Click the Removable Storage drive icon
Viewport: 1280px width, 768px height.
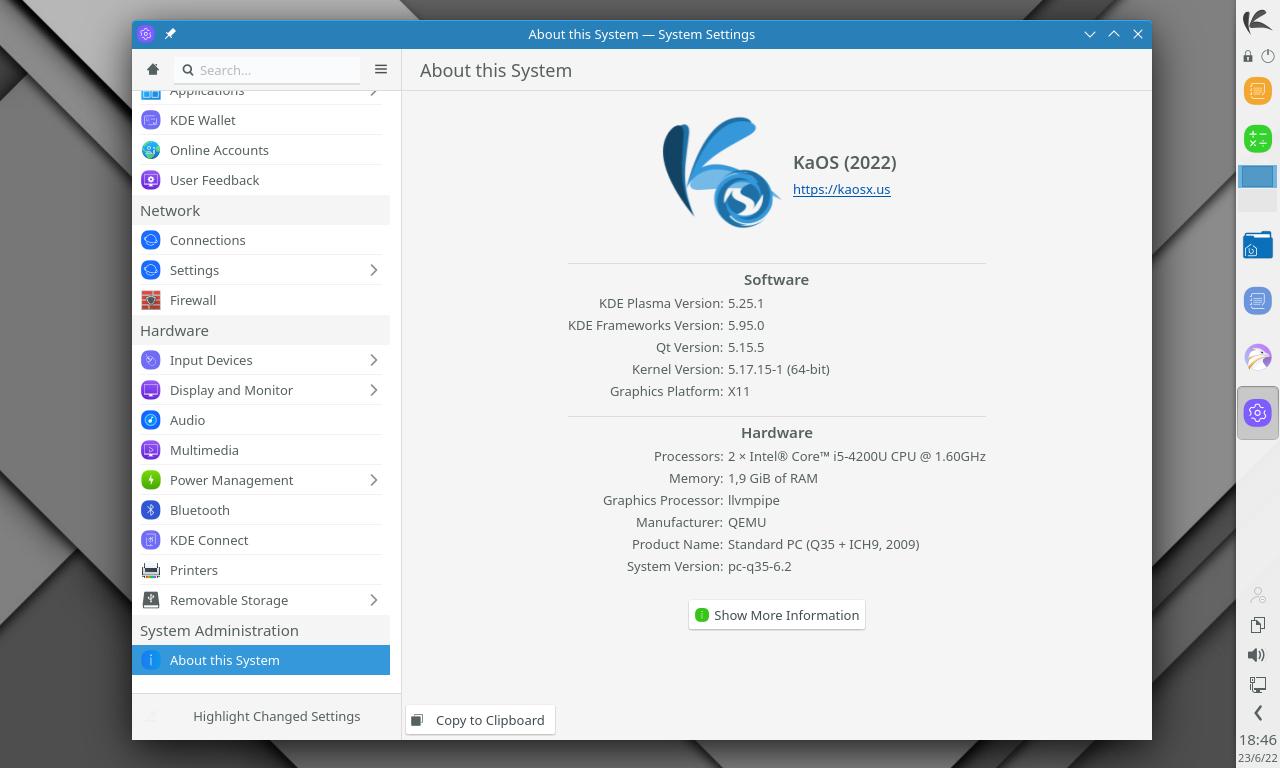151,600
